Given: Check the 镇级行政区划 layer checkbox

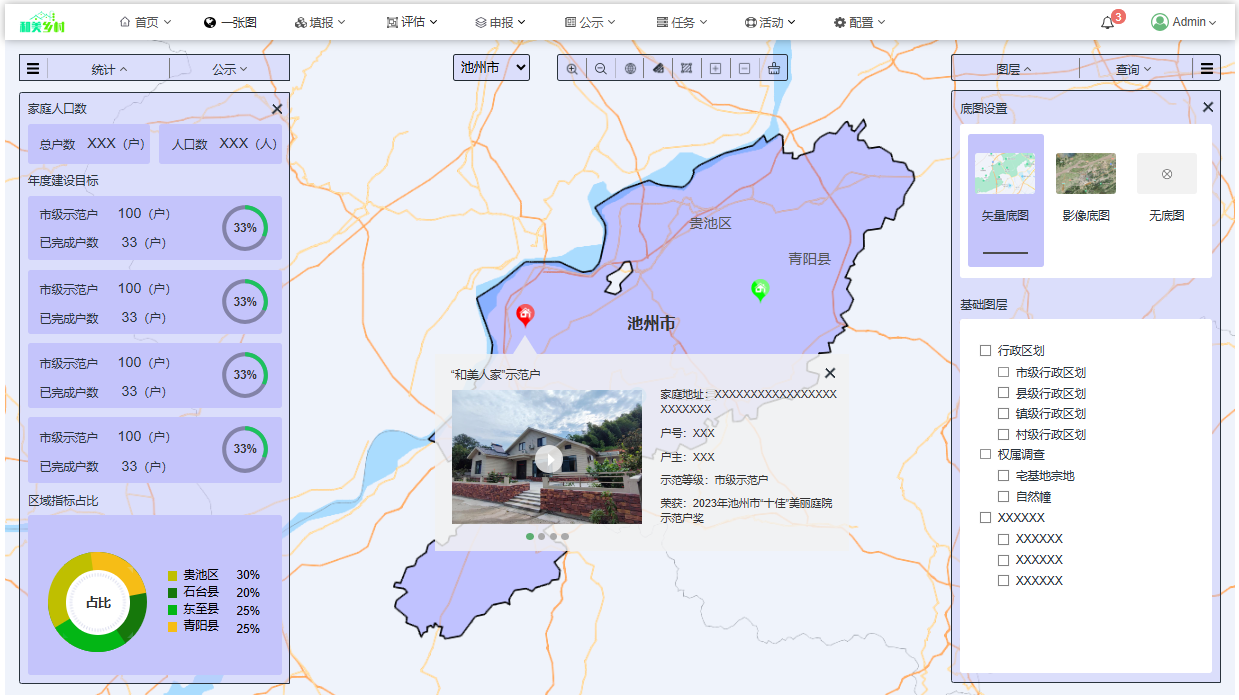Looking at the screenshot, I should [x=1003, y=413].
